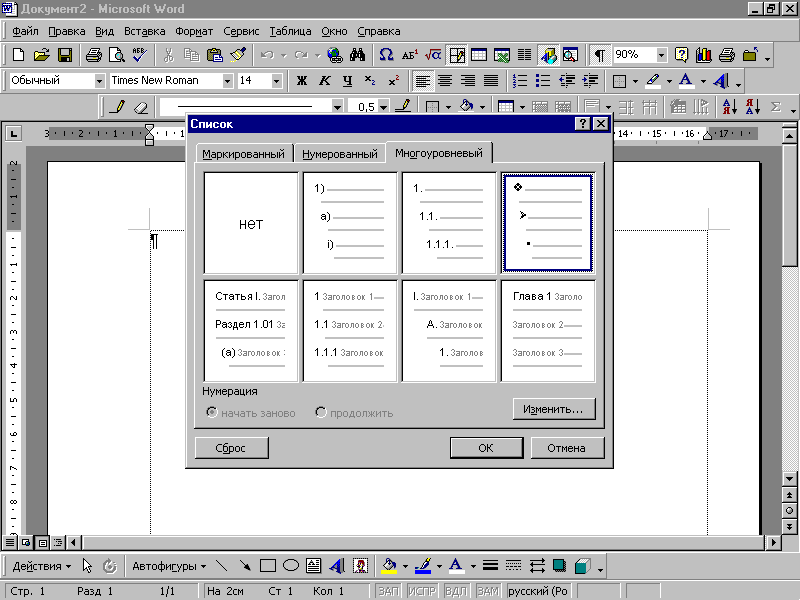Increase indent toolbar icon
Image resolution: width=800 pixels, height=600 pixels.
590,81
